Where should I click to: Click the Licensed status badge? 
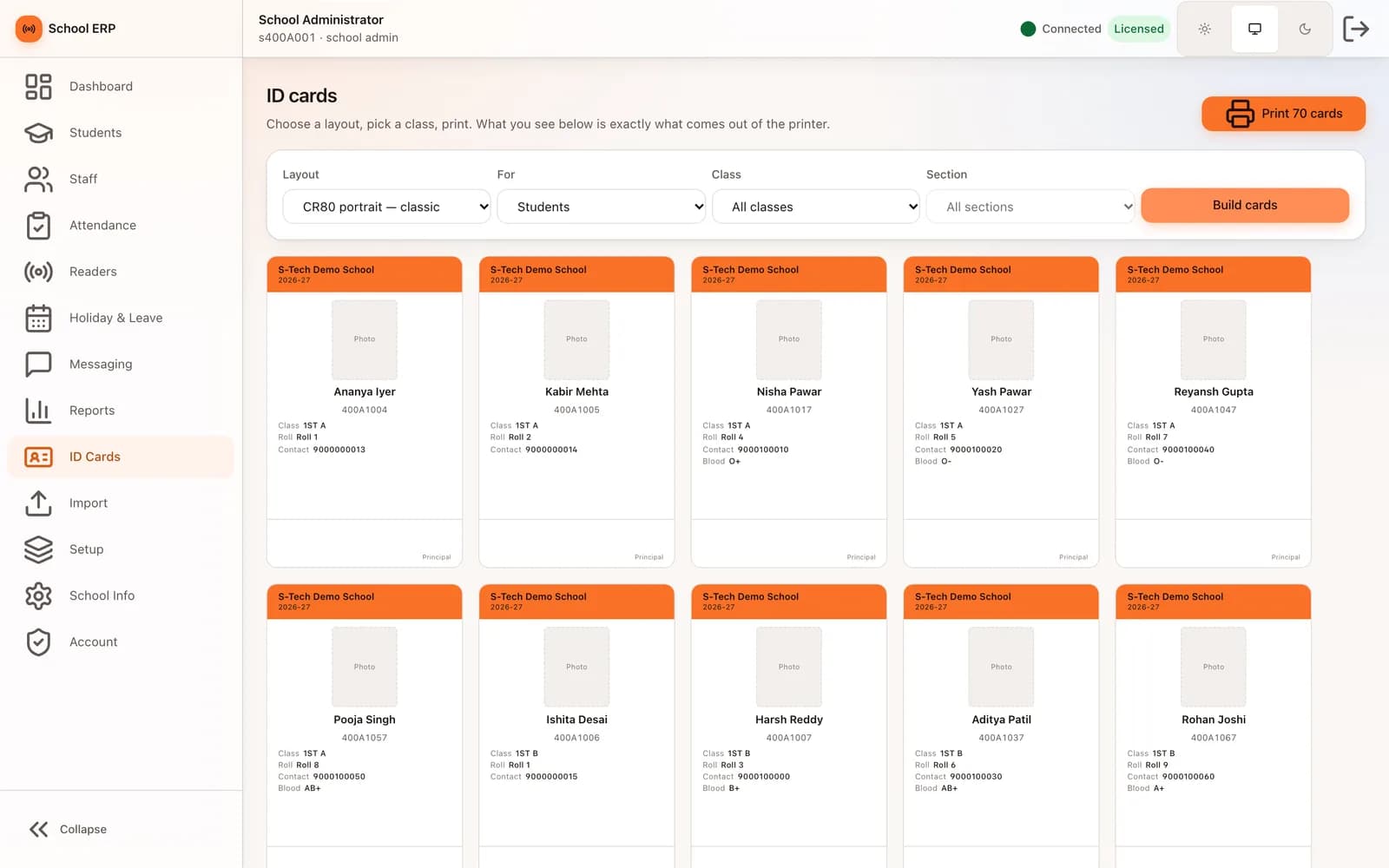pos(1138,29)
